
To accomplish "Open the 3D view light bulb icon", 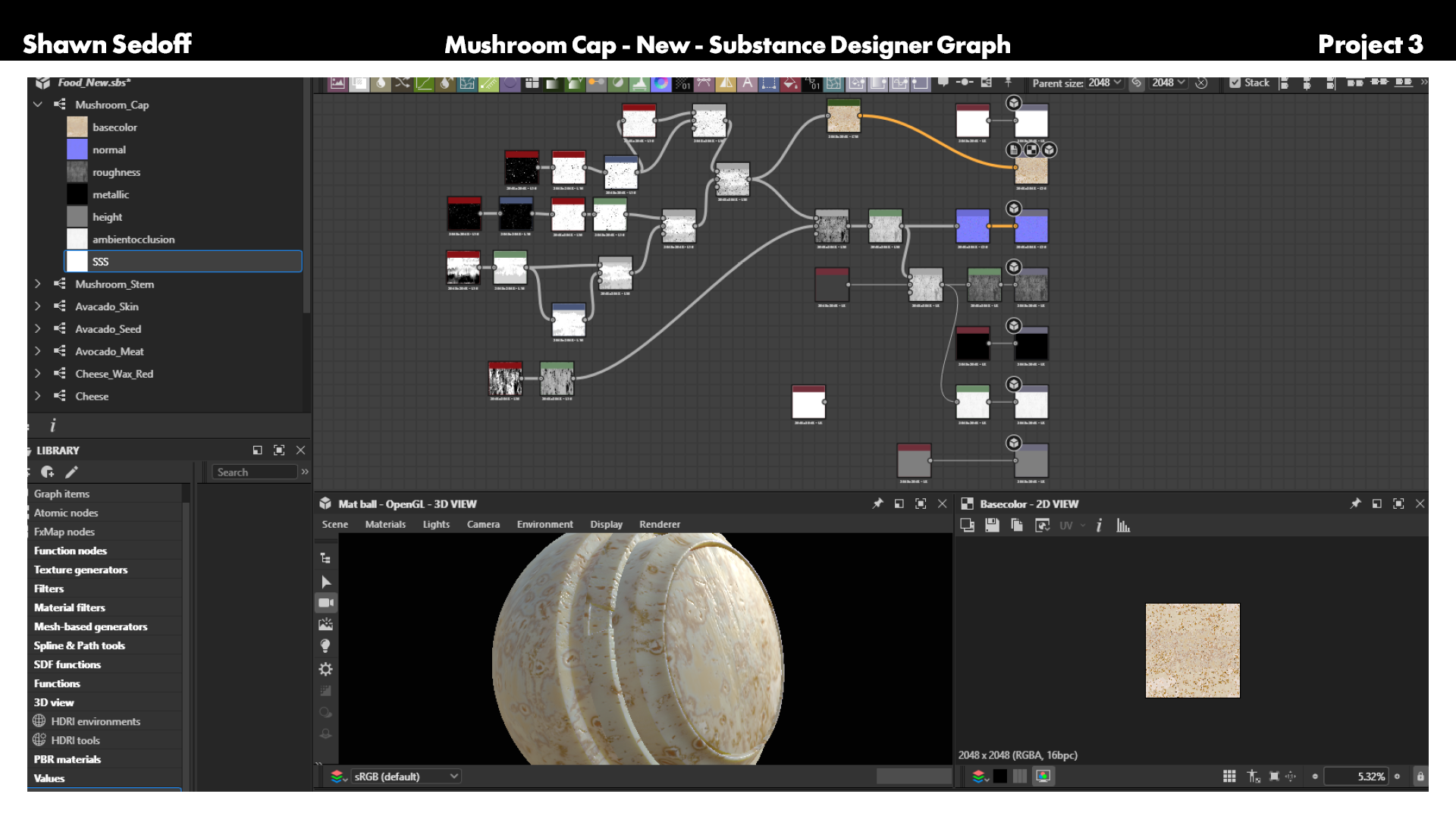I will point(325,646).
